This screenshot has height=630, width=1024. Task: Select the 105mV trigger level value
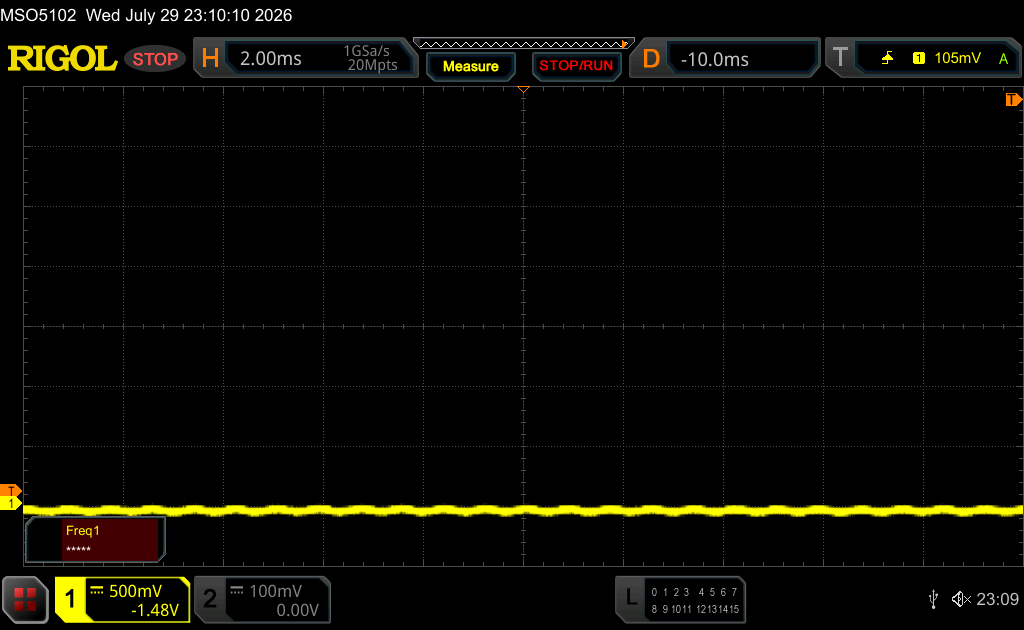coord(957,58)
